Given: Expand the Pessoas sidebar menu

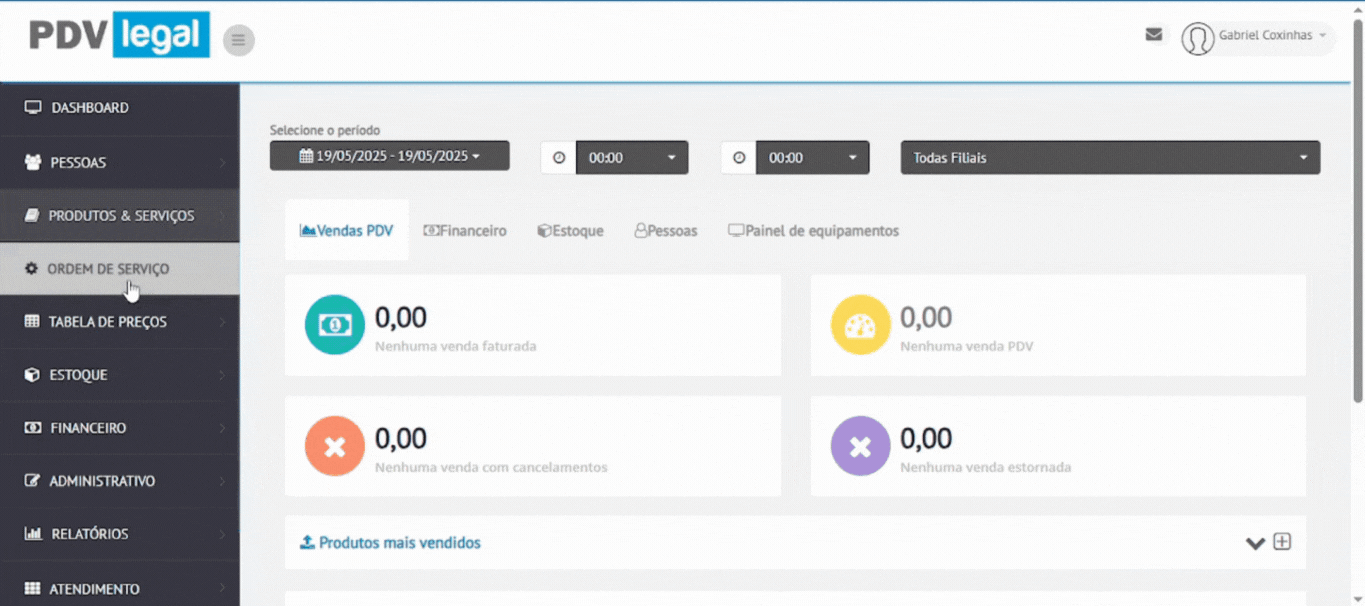Looking at the screenshot, I should [x=78, y=162].
